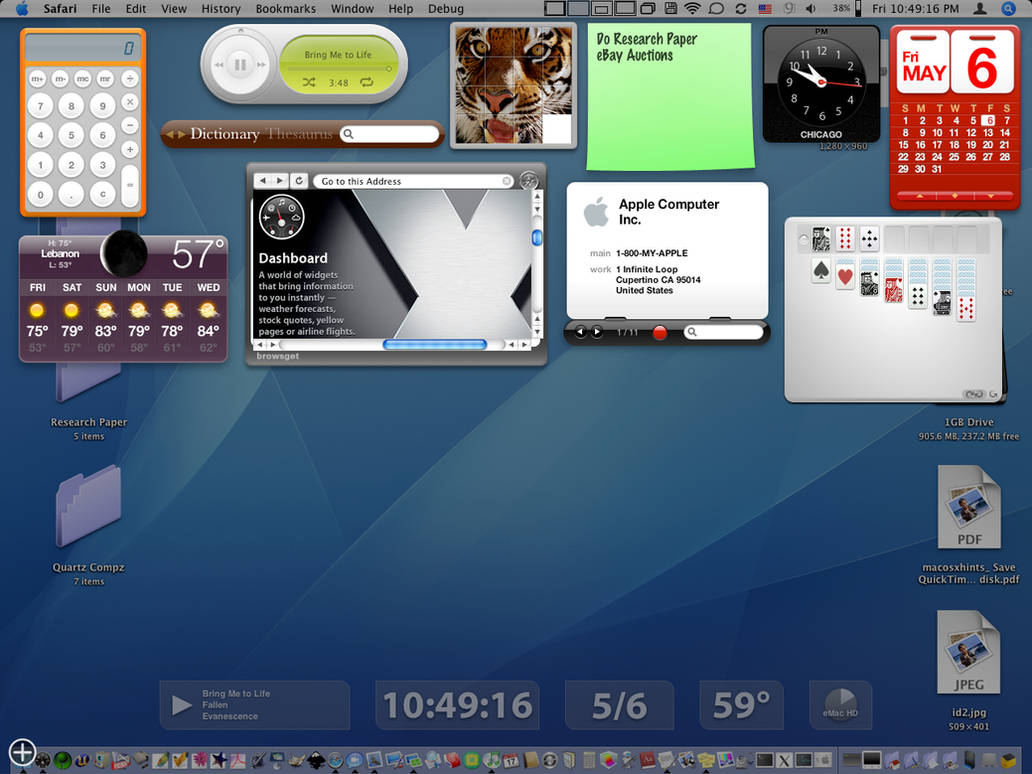Click the eMac HD disk usage pie
The height and width of the screenshot is (774, 1032).
tap(840, 705)
